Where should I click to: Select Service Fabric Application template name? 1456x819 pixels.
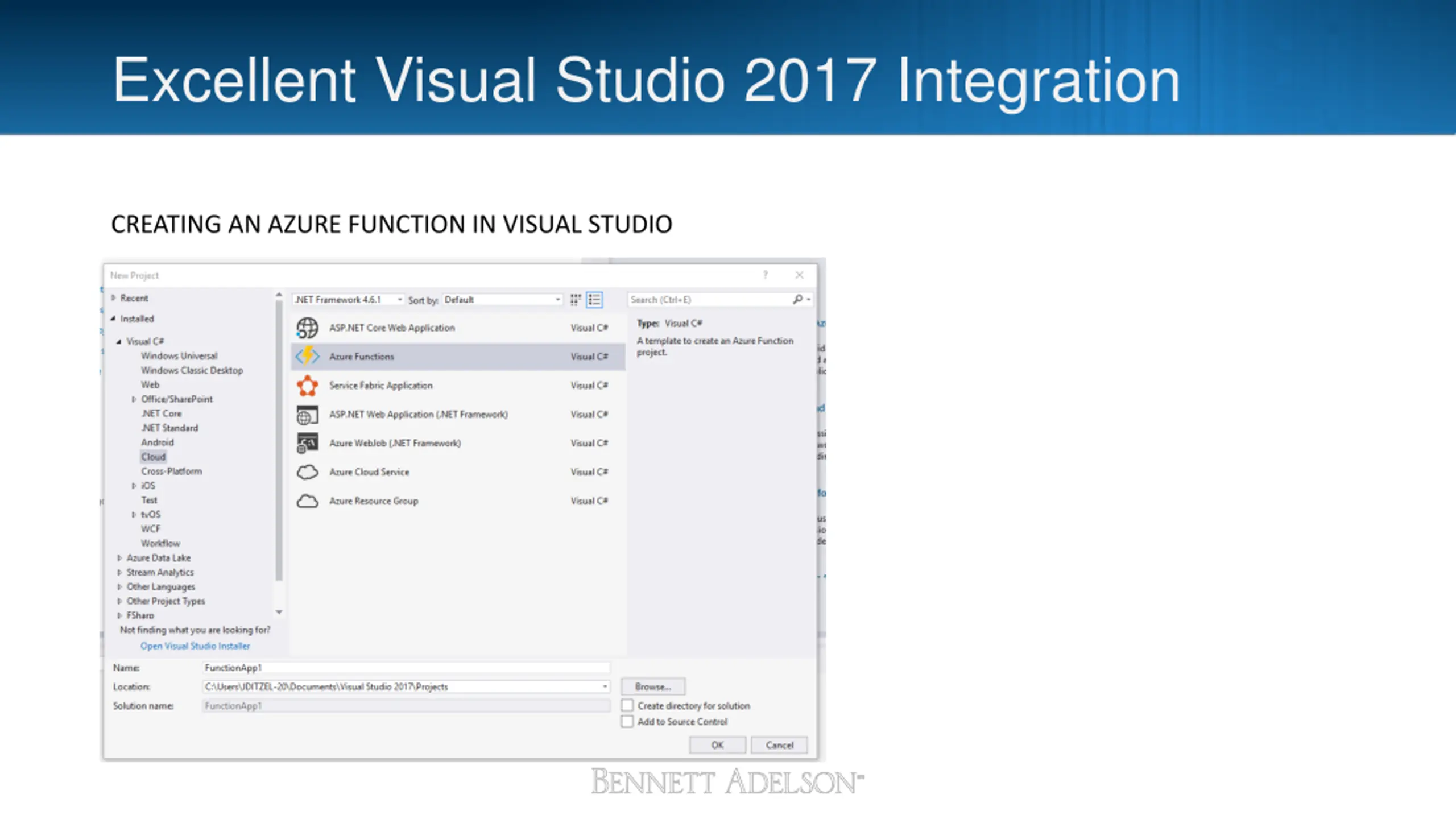pyautogui.click(x=380, y=386)
